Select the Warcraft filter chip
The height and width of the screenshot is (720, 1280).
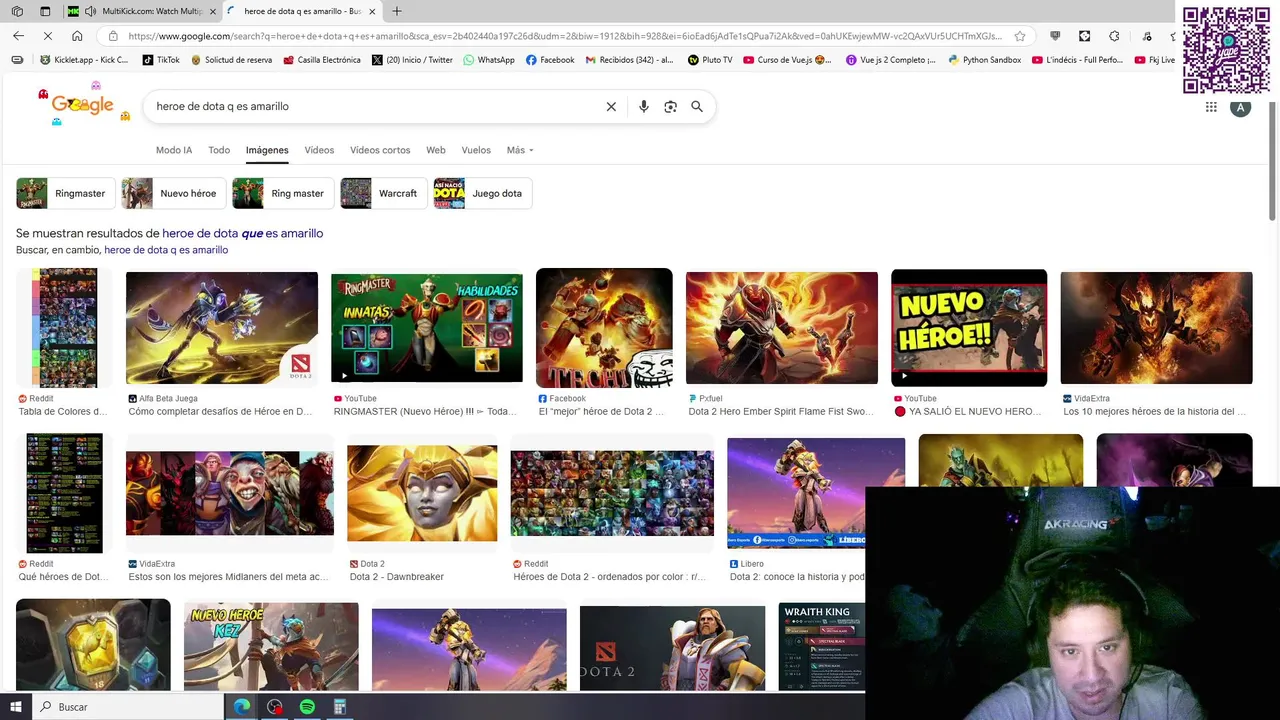pyautogui.click(x=383, y=193)
